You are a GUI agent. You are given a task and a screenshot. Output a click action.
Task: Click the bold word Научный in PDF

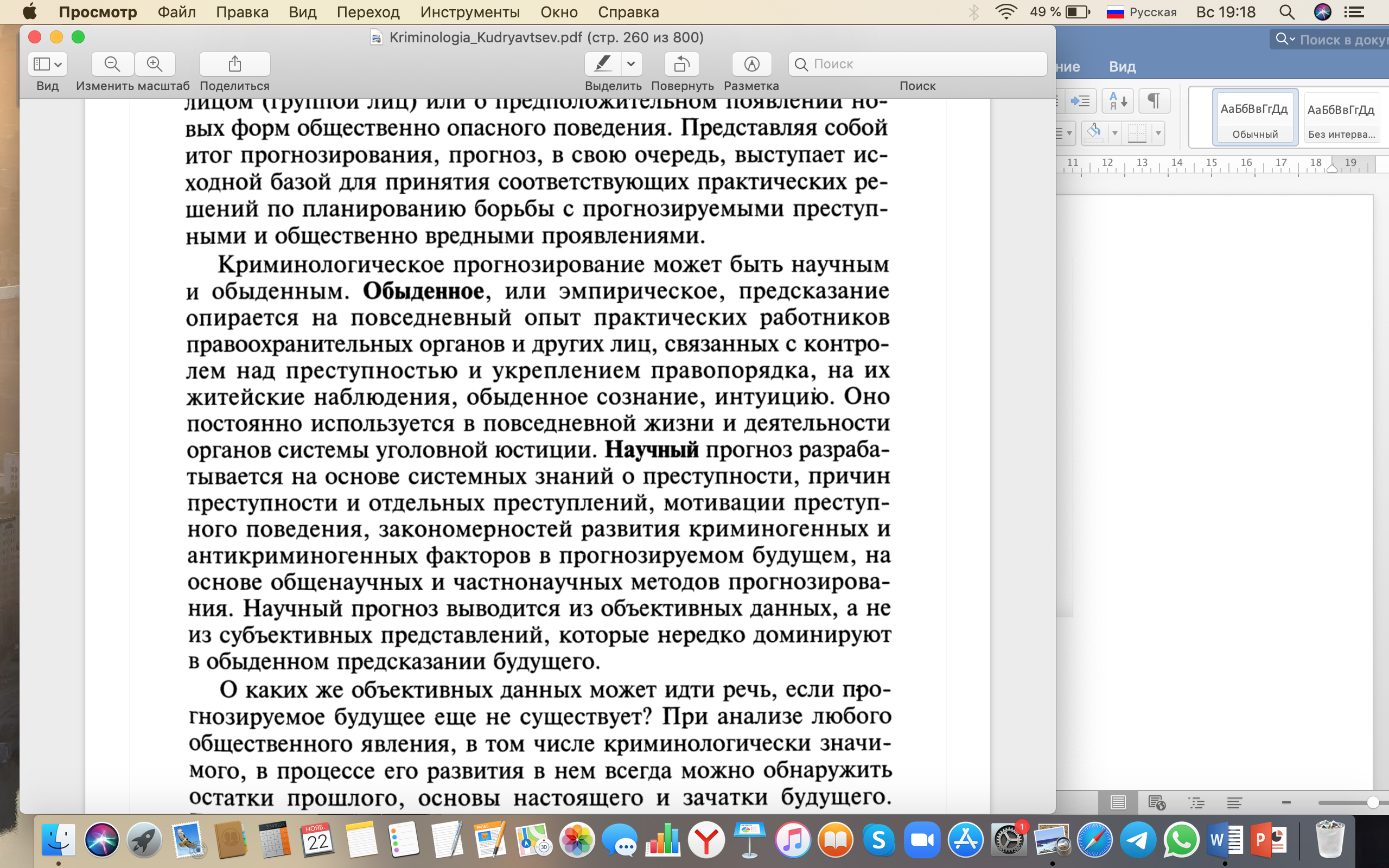tap(652, 450)
